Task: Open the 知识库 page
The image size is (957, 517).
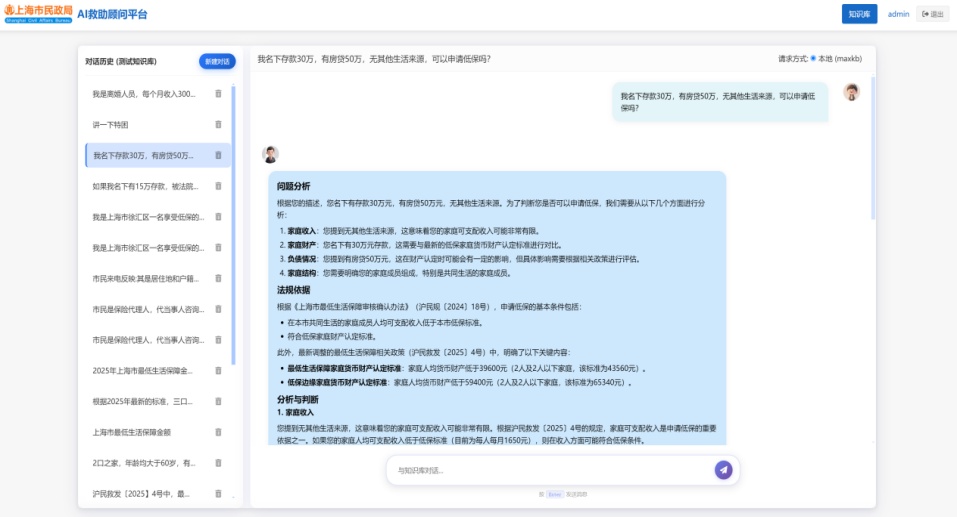Action: tap(859, 14)
